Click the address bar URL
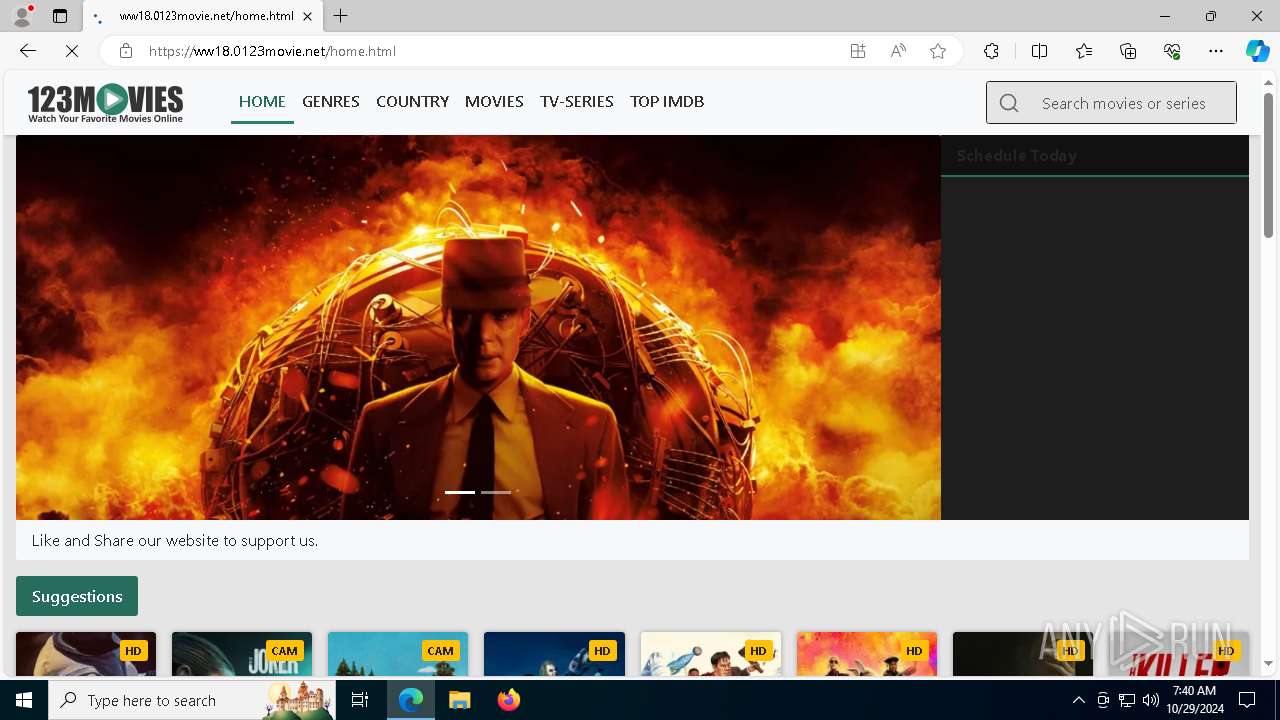The image size is (1280, 720). pos(272,51)
